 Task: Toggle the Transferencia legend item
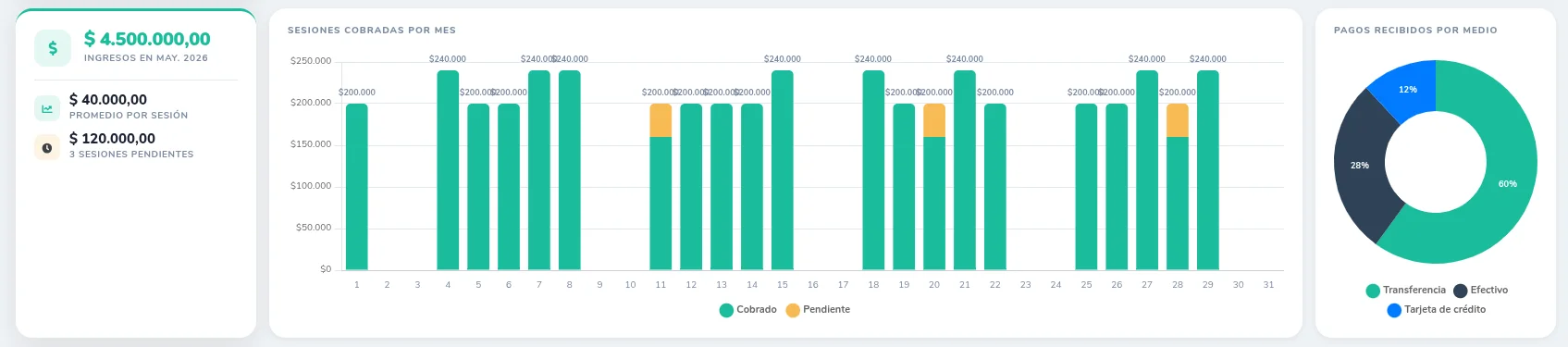[1406, 291]
